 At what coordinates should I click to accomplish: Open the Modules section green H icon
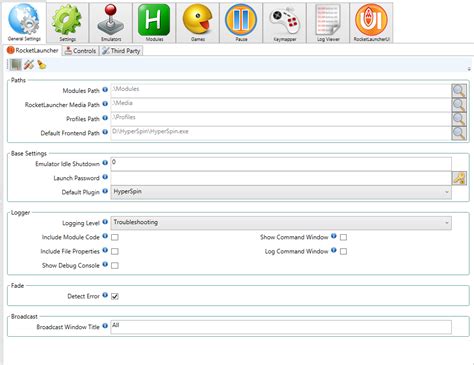click(154, 23)
